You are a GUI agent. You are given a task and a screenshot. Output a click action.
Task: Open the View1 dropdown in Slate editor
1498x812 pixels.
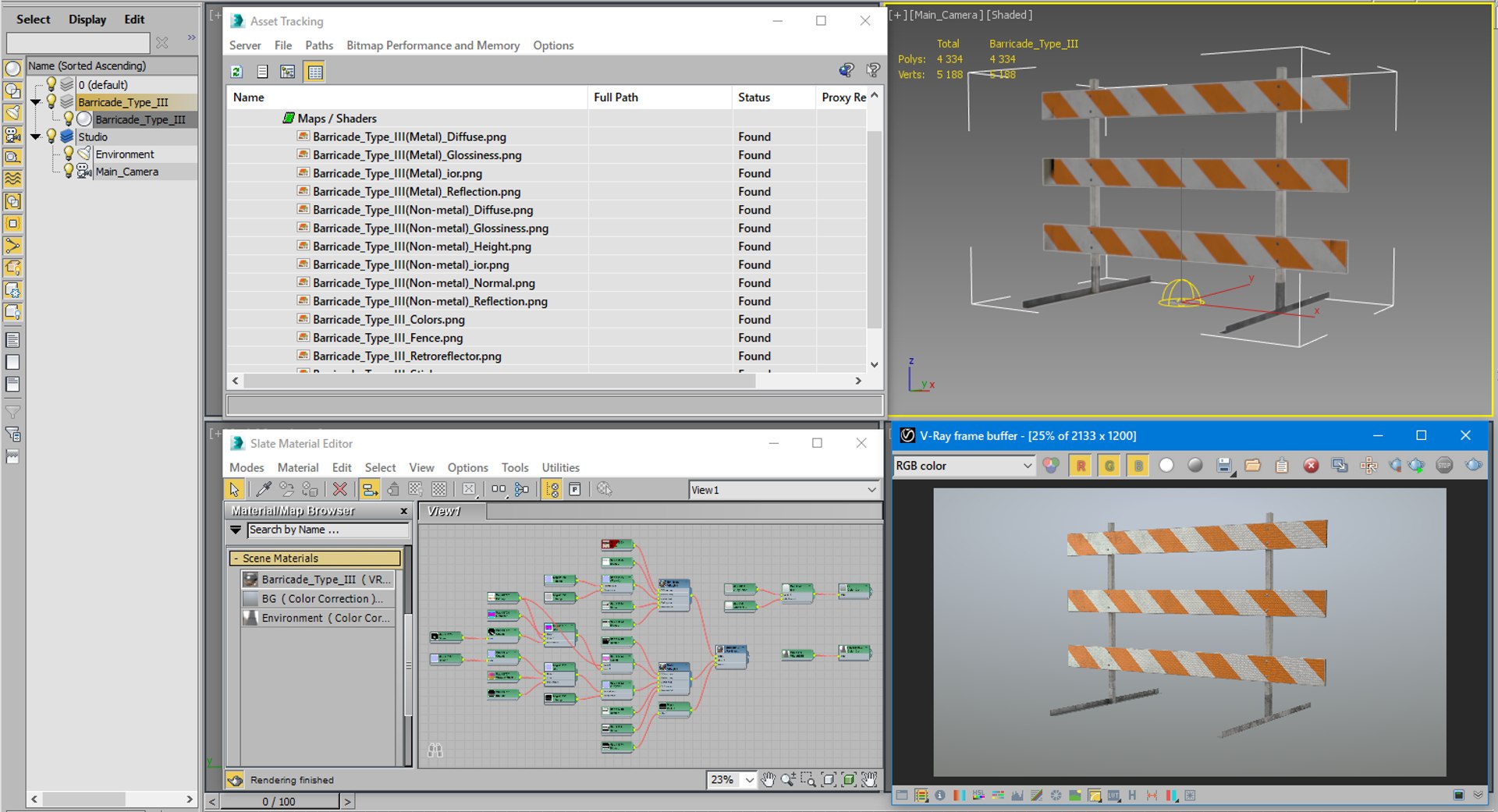pos(784,490)
